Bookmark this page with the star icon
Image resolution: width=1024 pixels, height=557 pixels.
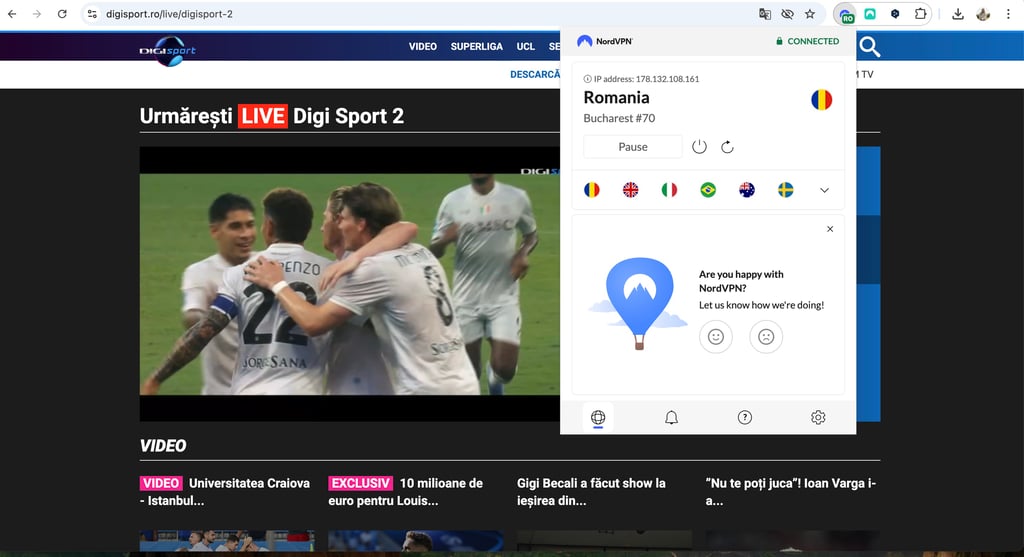click(810, 14)
